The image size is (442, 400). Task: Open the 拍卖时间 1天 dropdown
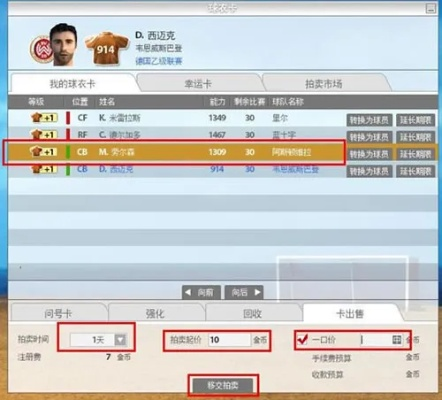(120, 340)
